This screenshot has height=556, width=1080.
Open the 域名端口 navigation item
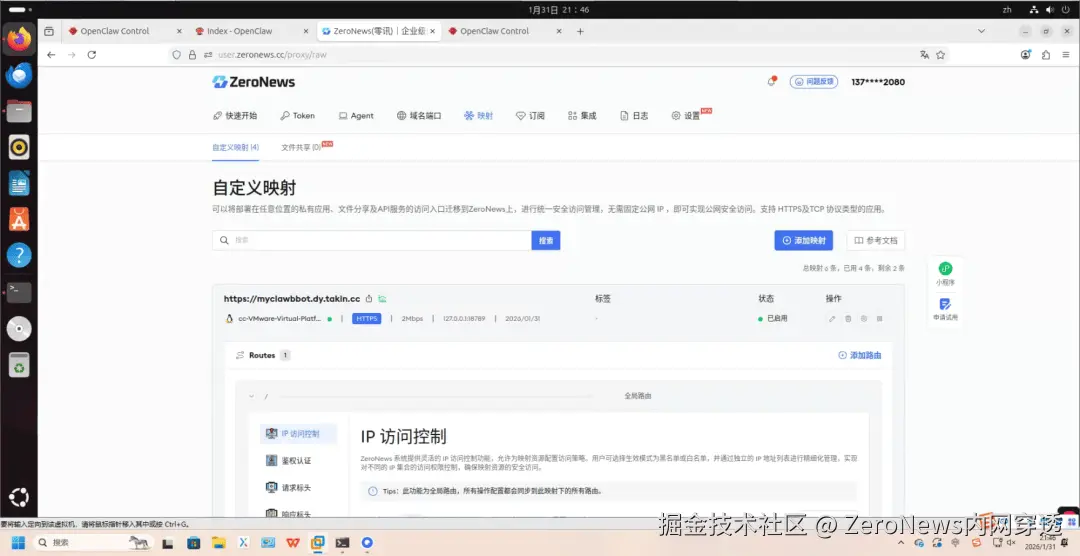(x=419, y=116)
